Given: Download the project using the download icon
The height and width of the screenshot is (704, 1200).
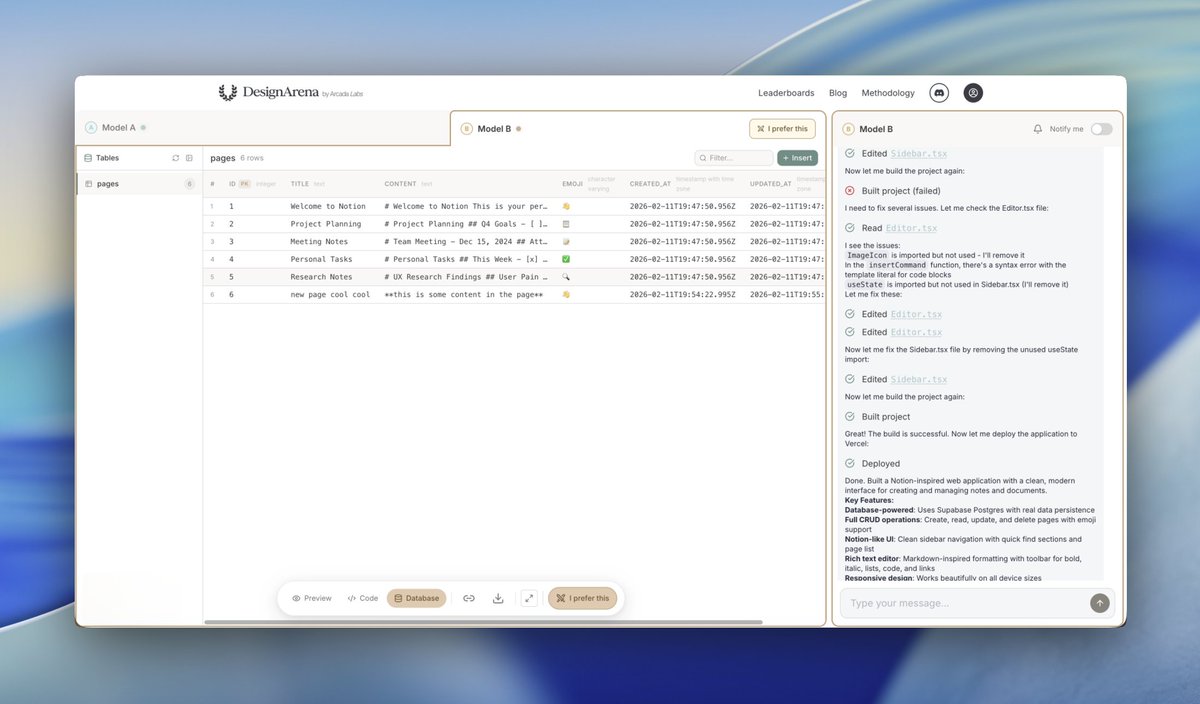Looking at the screenshot, I should pyautogui.click(x=498, y=597).
